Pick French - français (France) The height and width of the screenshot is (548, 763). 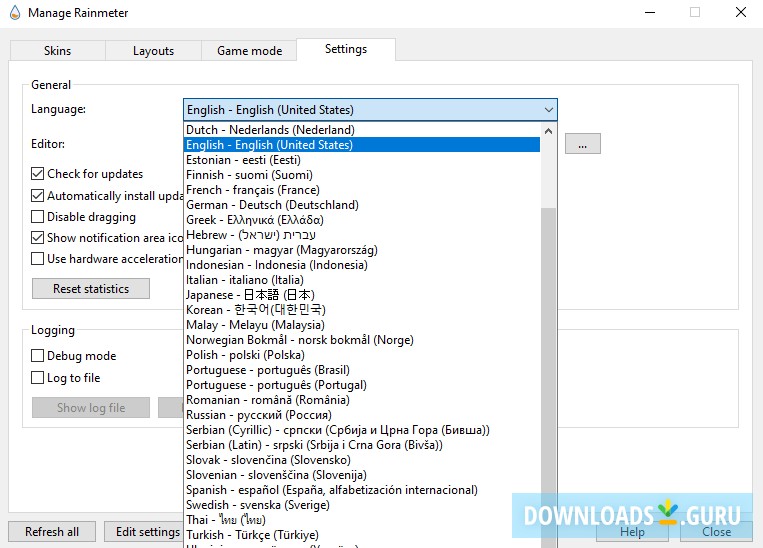point(363,190)
